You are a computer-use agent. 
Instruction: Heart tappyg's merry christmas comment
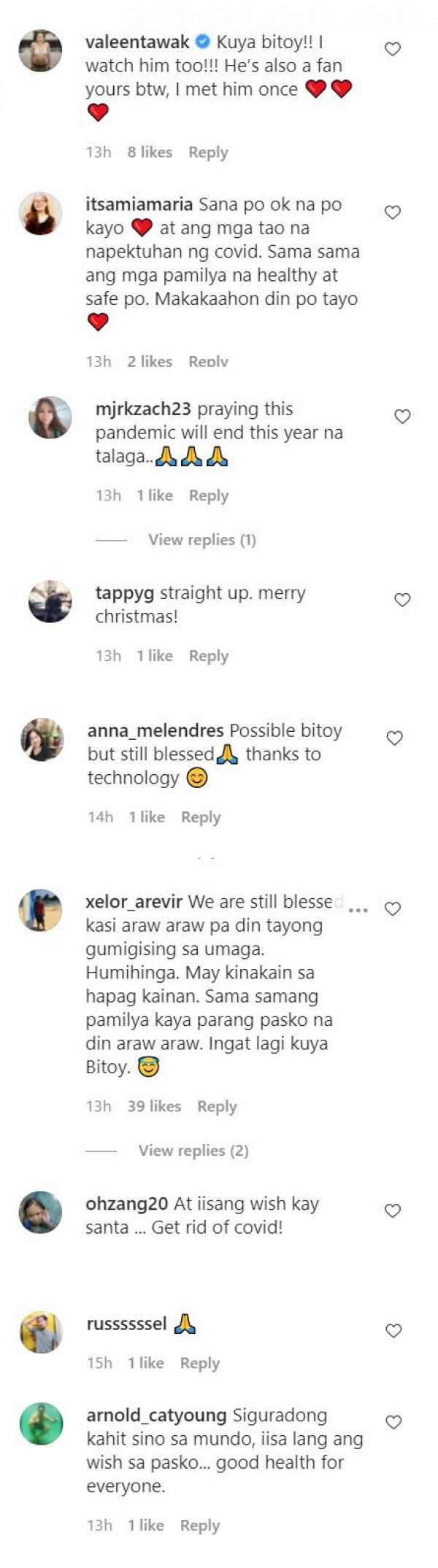click(x=402, y=600)
